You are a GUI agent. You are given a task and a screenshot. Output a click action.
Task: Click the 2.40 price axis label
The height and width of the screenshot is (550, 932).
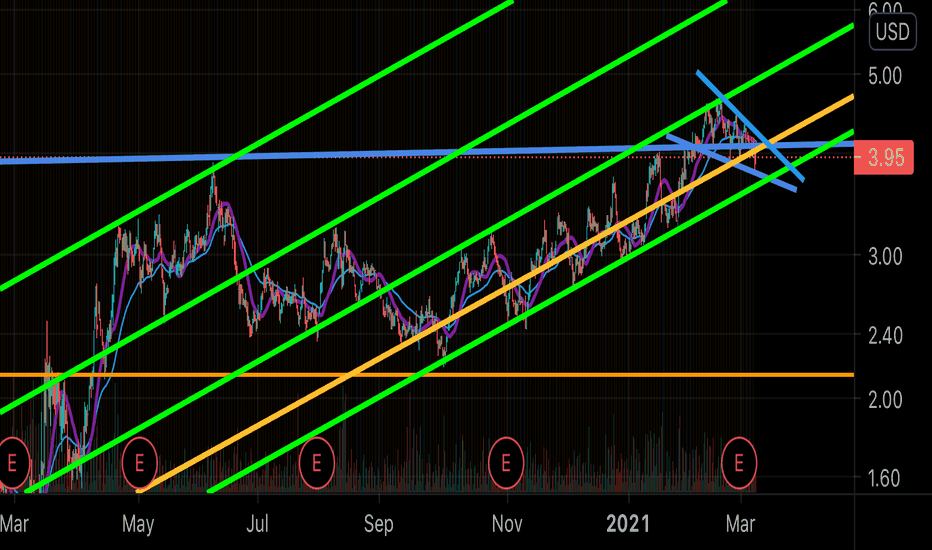[884, 336]
